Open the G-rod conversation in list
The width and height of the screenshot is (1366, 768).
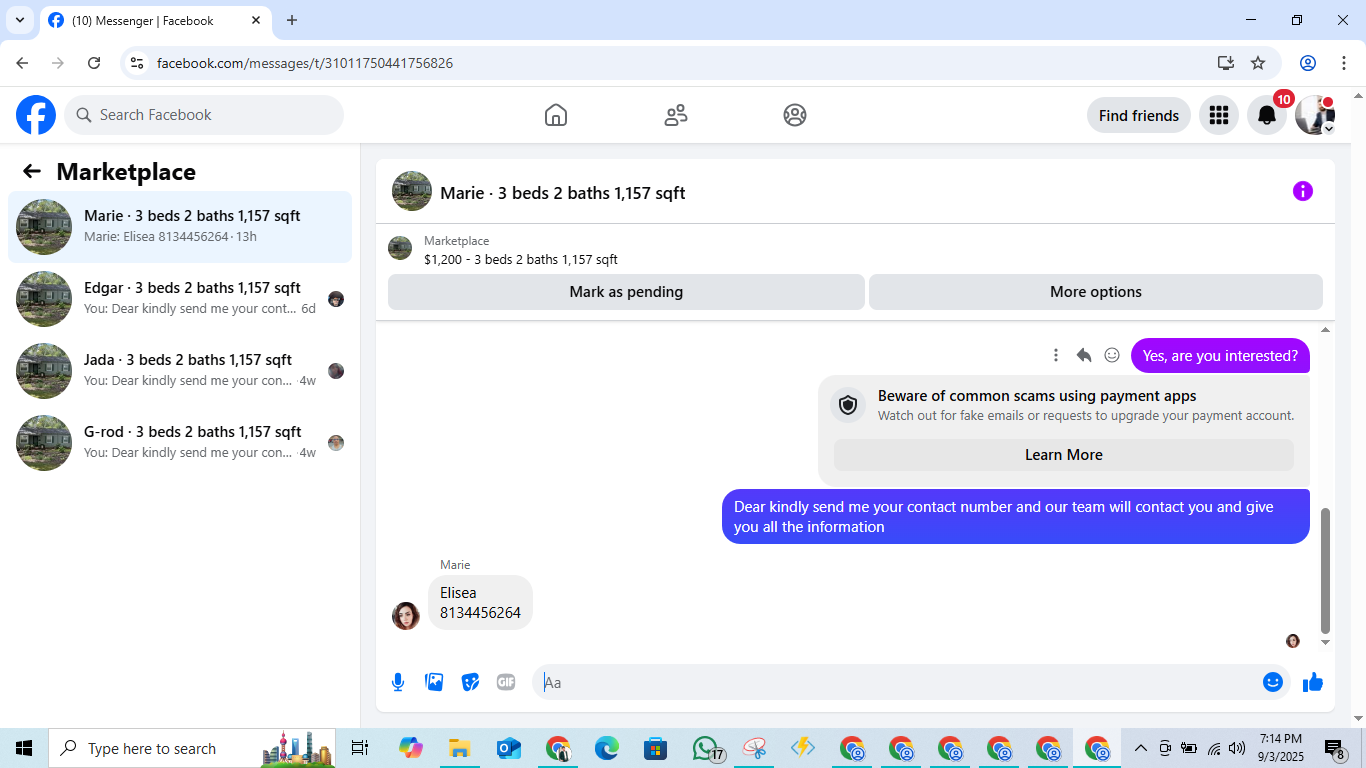tap(180, 443)
